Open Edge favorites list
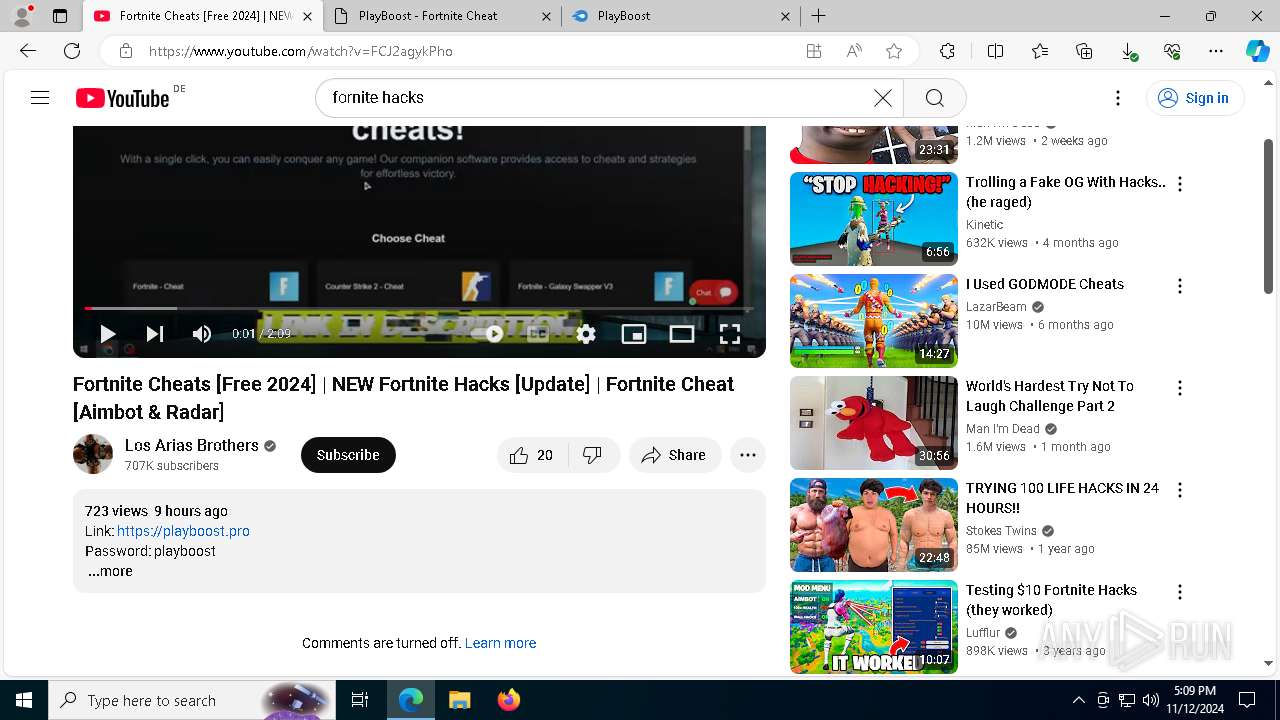Image resolution: width=1280 pixels, height=720 pixels. 1040,51
